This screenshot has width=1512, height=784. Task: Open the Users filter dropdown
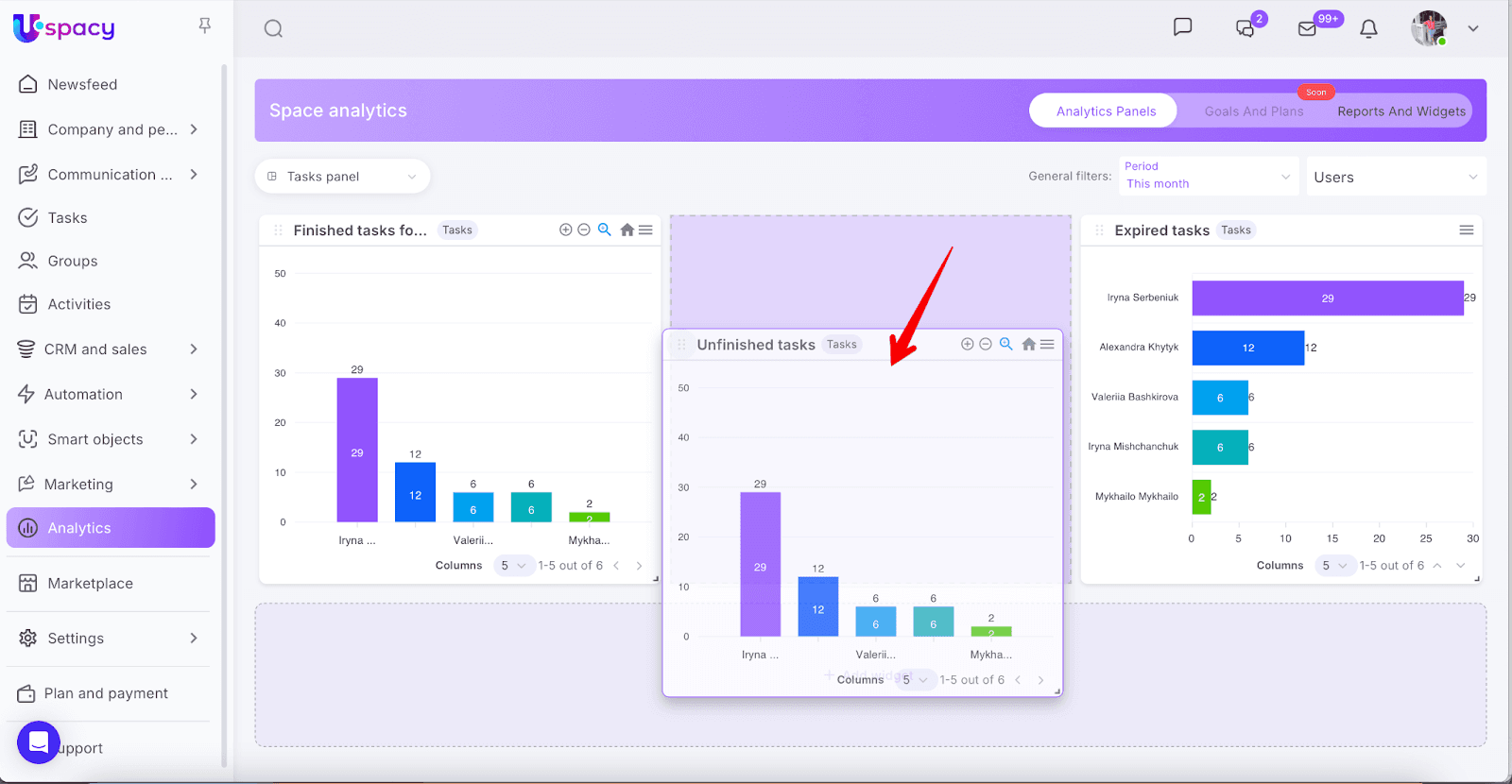1395,177
